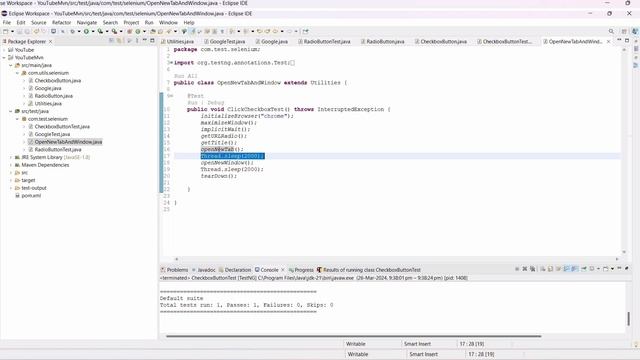Viewport: 640px width, 360px height.
Task: Click the Run All code lens link
Action: [x=186, y=76]
